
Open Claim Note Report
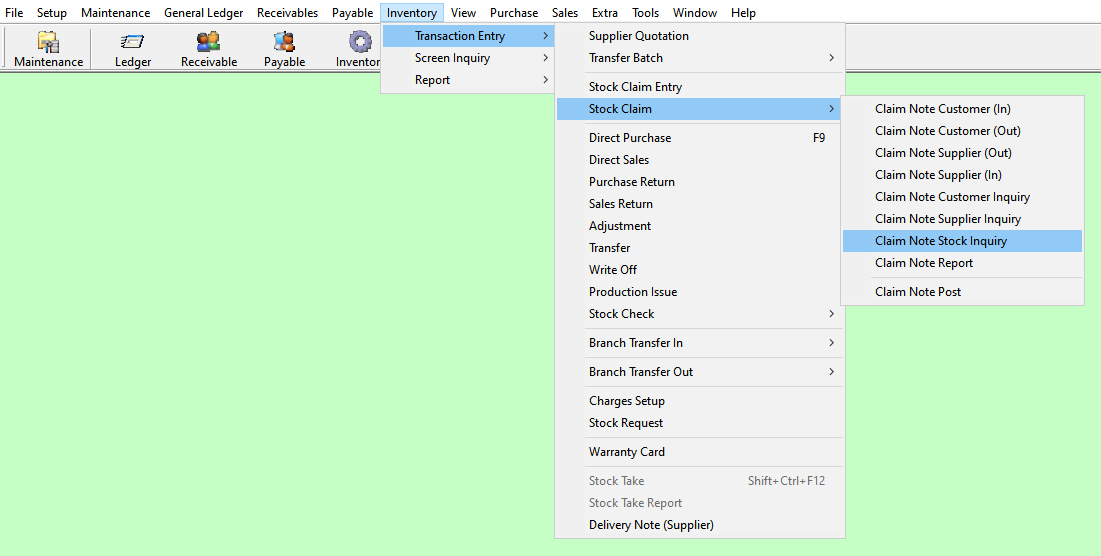(963, 263)
